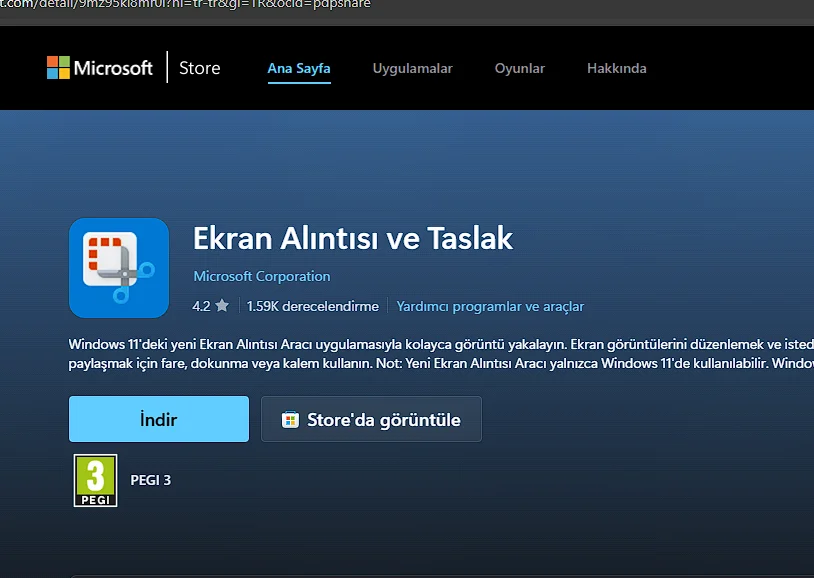This screenshot has height=578, width=814.
Task: Open the Microsoft Corporation publisher link
Action: (262, 276)
